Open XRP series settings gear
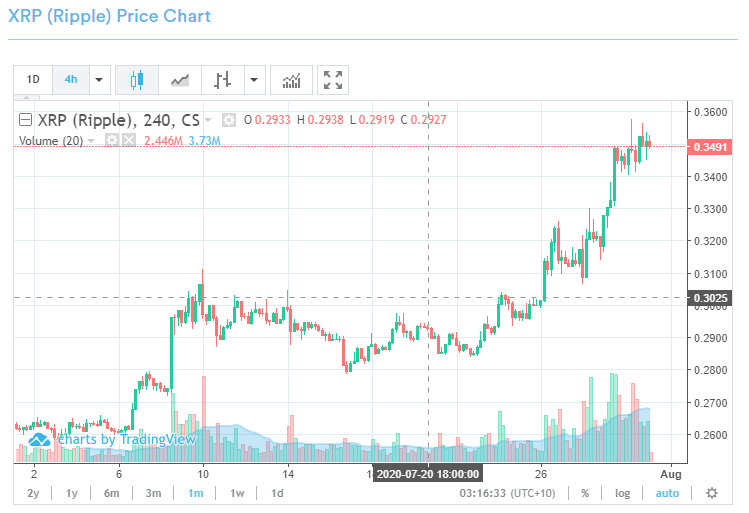 (x=229, y=120)
